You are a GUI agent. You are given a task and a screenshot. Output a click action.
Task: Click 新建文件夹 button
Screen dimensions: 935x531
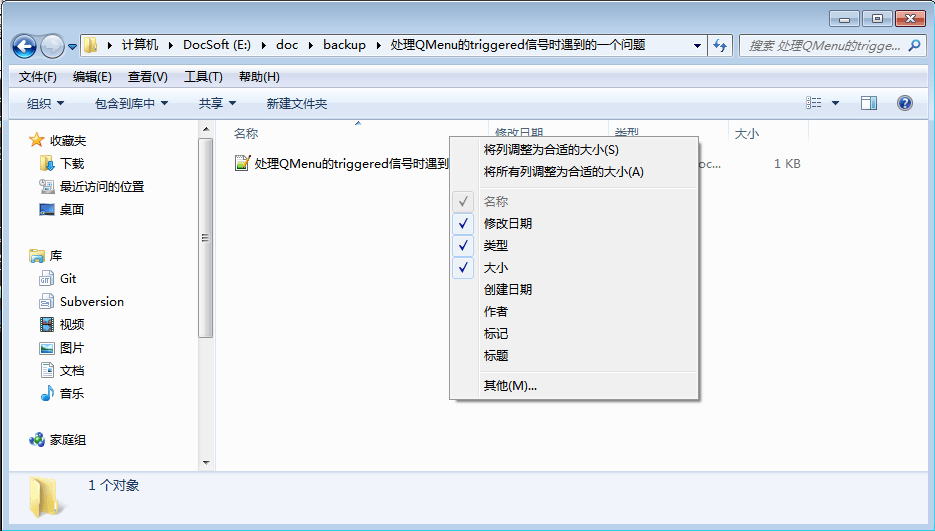pos(296,104)
